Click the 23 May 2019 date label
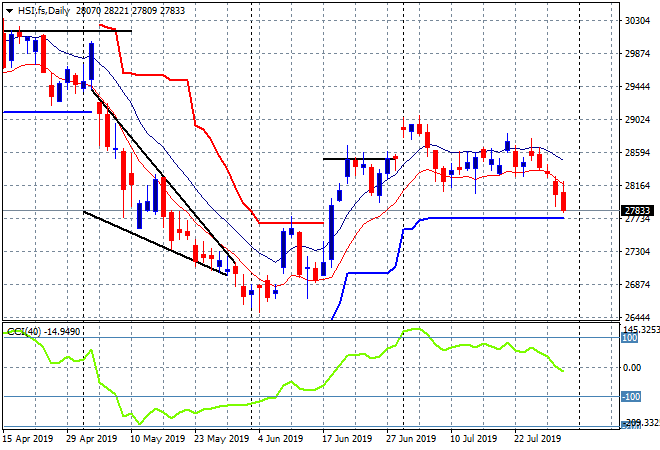The image size is (660, 450). pyautogui.click(x=220, y=438)
